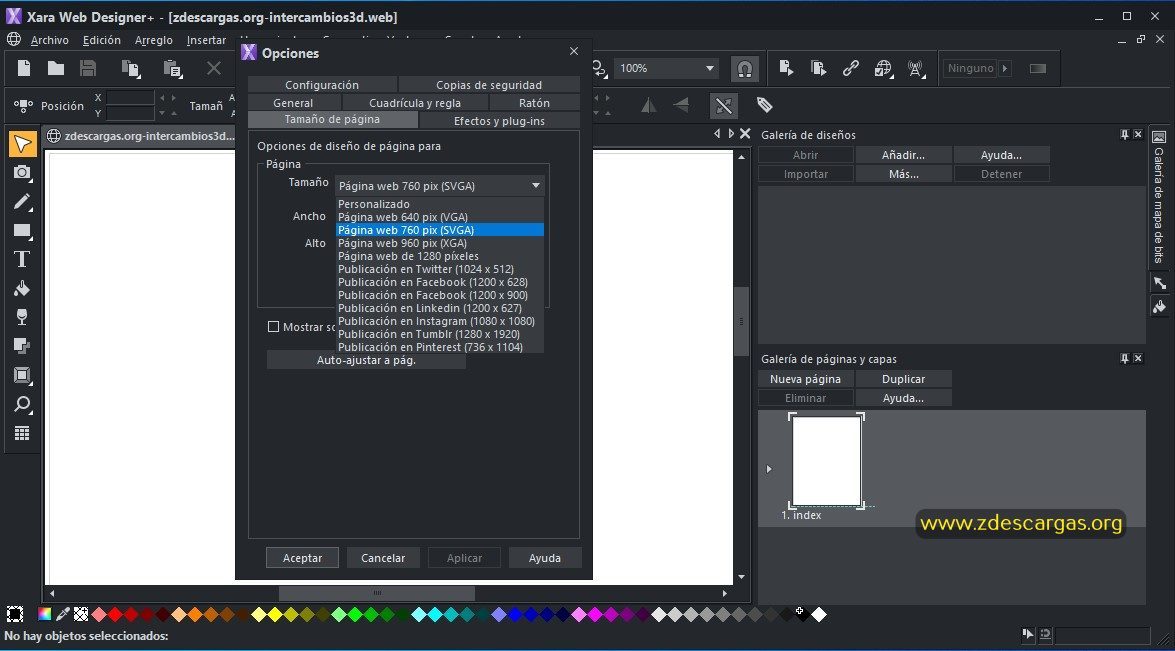Select the Zoom magnifier tool
This screenshot has height=651, width=1175.
22,405
